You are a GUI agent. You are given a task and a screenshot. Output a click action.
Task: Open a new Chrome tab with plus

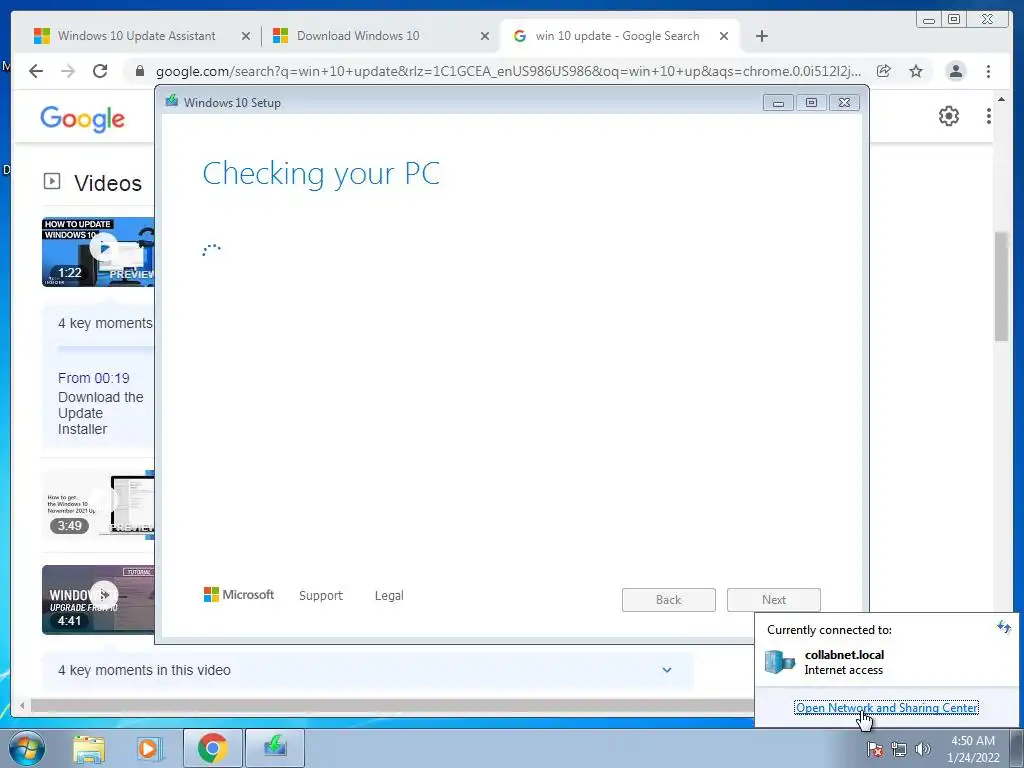[761, 36]
